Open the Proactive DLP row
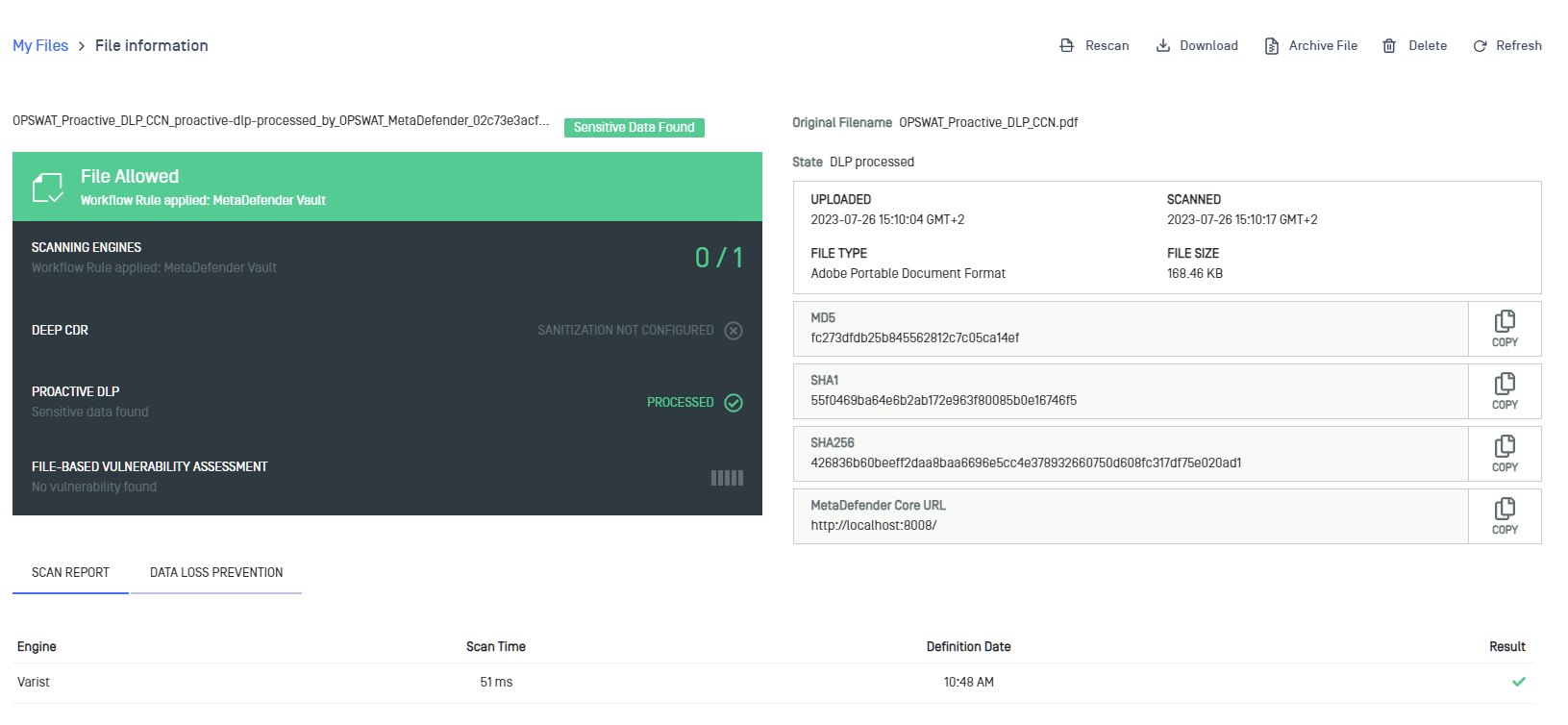Viewport: 1568px width, 725px height. (x=387, y=402)
